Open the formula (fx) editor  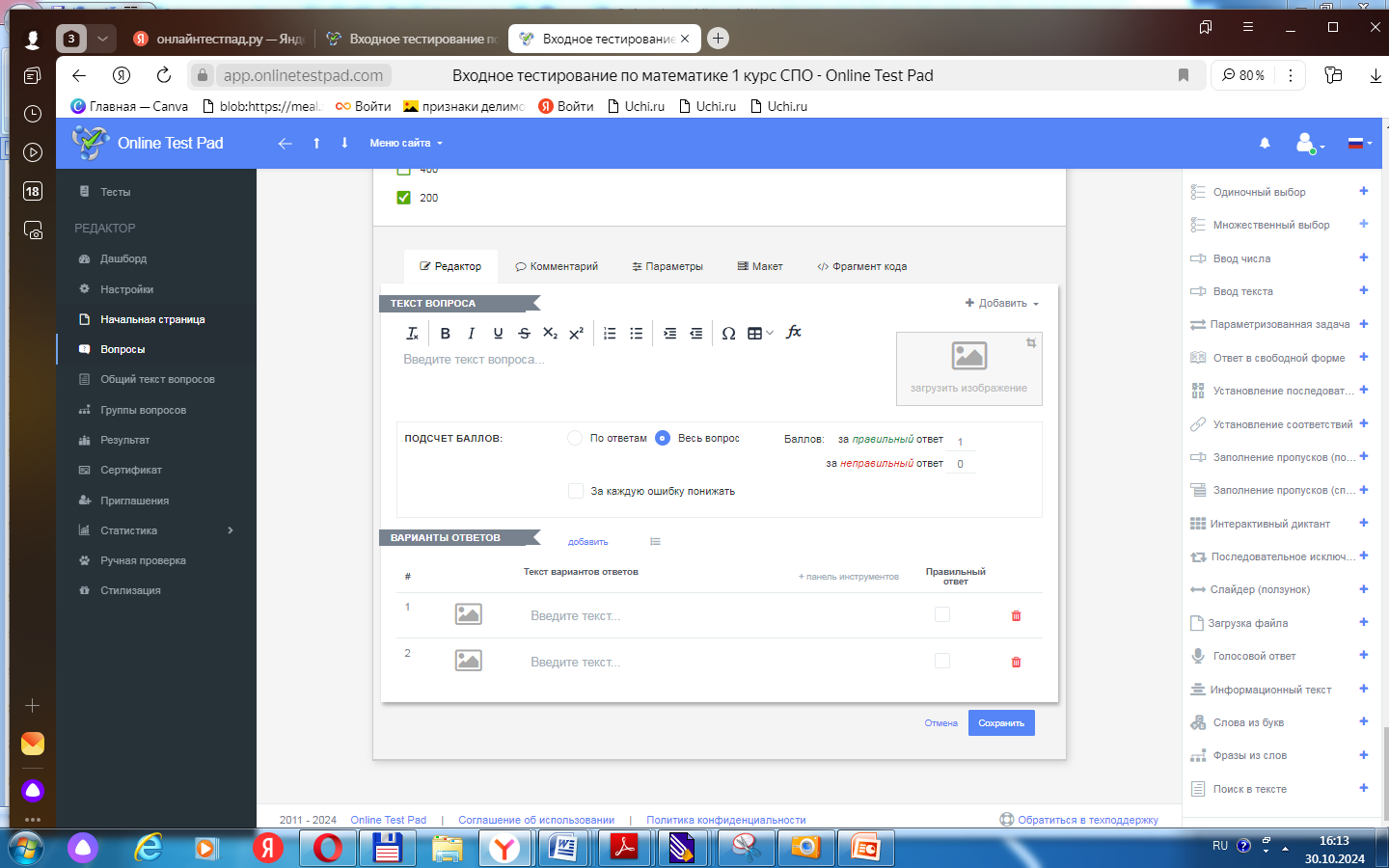coord(794,333)
